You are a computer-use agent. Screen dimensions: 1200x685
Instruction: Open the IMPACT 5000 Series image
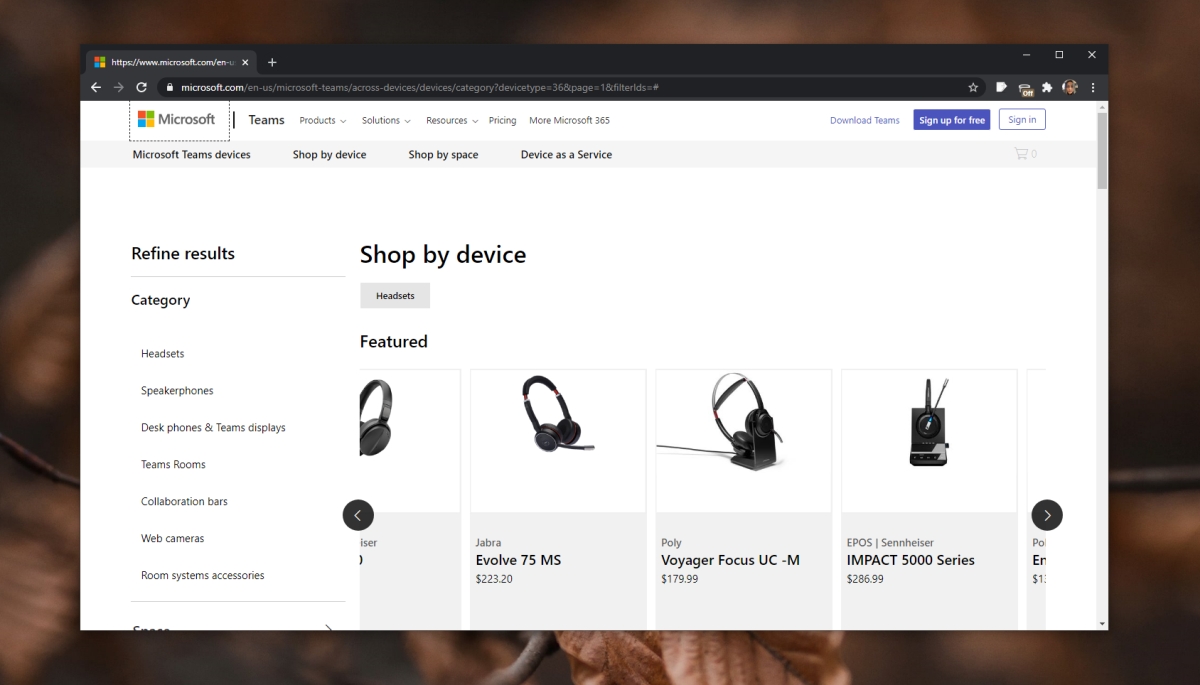coord(929,441)
